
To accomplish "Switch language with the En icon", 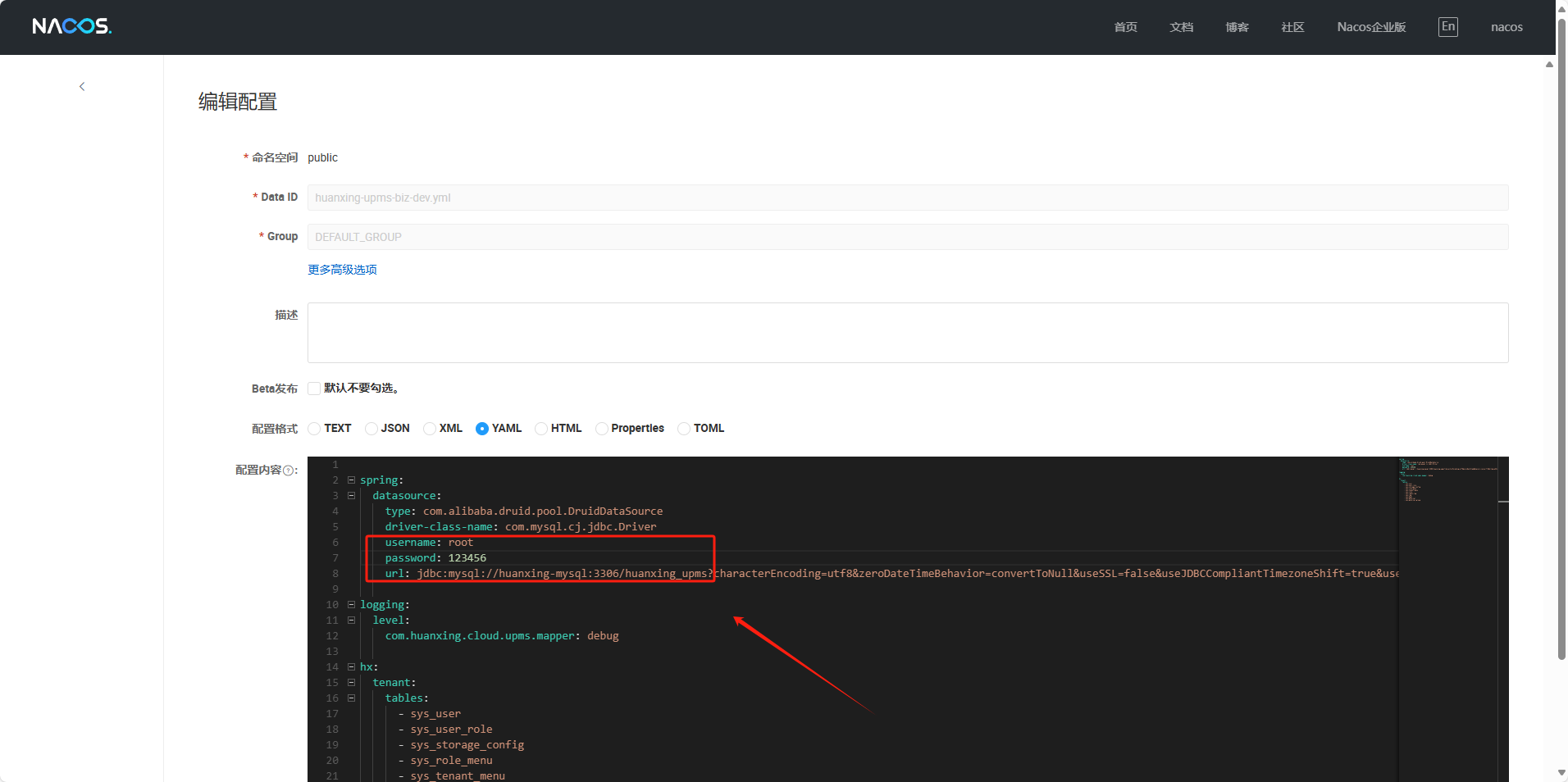I will [1447, 26].
